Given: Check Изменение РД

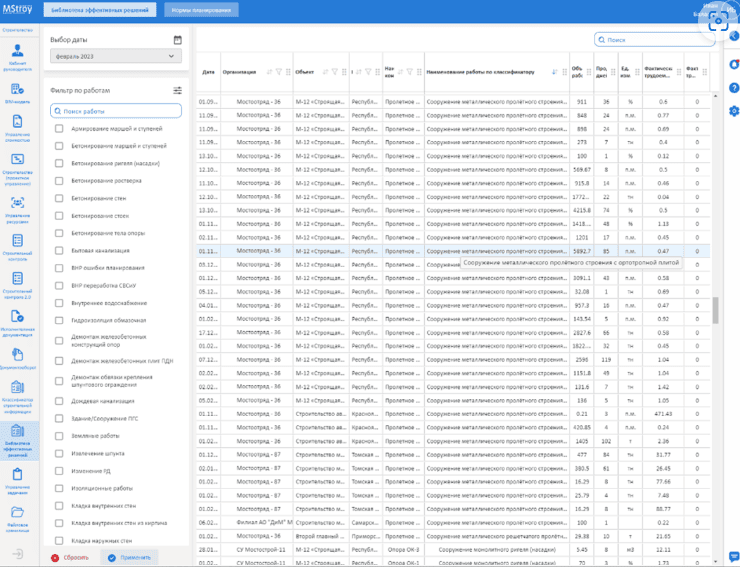Looking at the screenshot, I should pos(59,471).
